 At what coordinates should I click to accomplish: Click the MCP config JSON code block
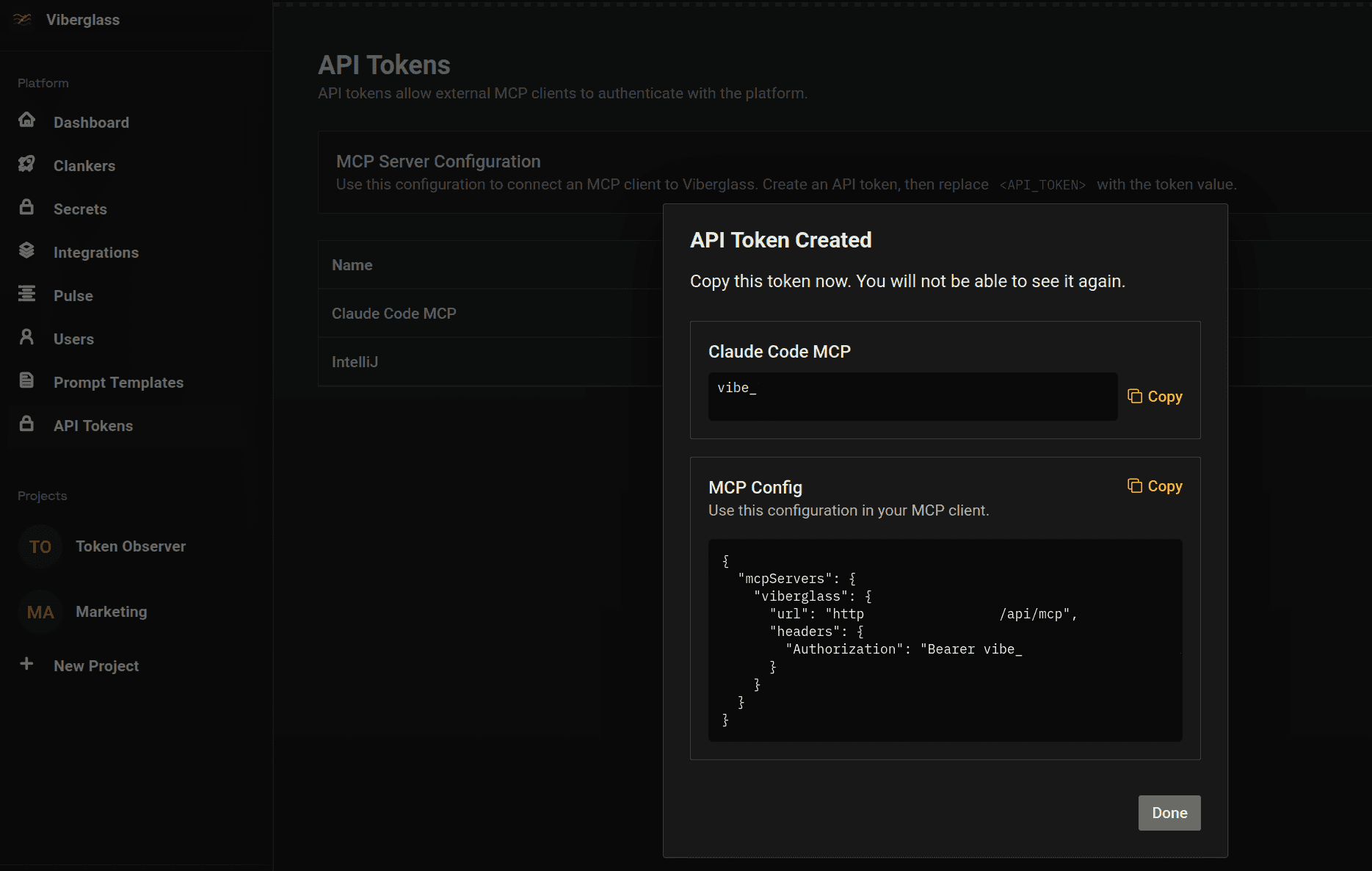pos(945,640)
